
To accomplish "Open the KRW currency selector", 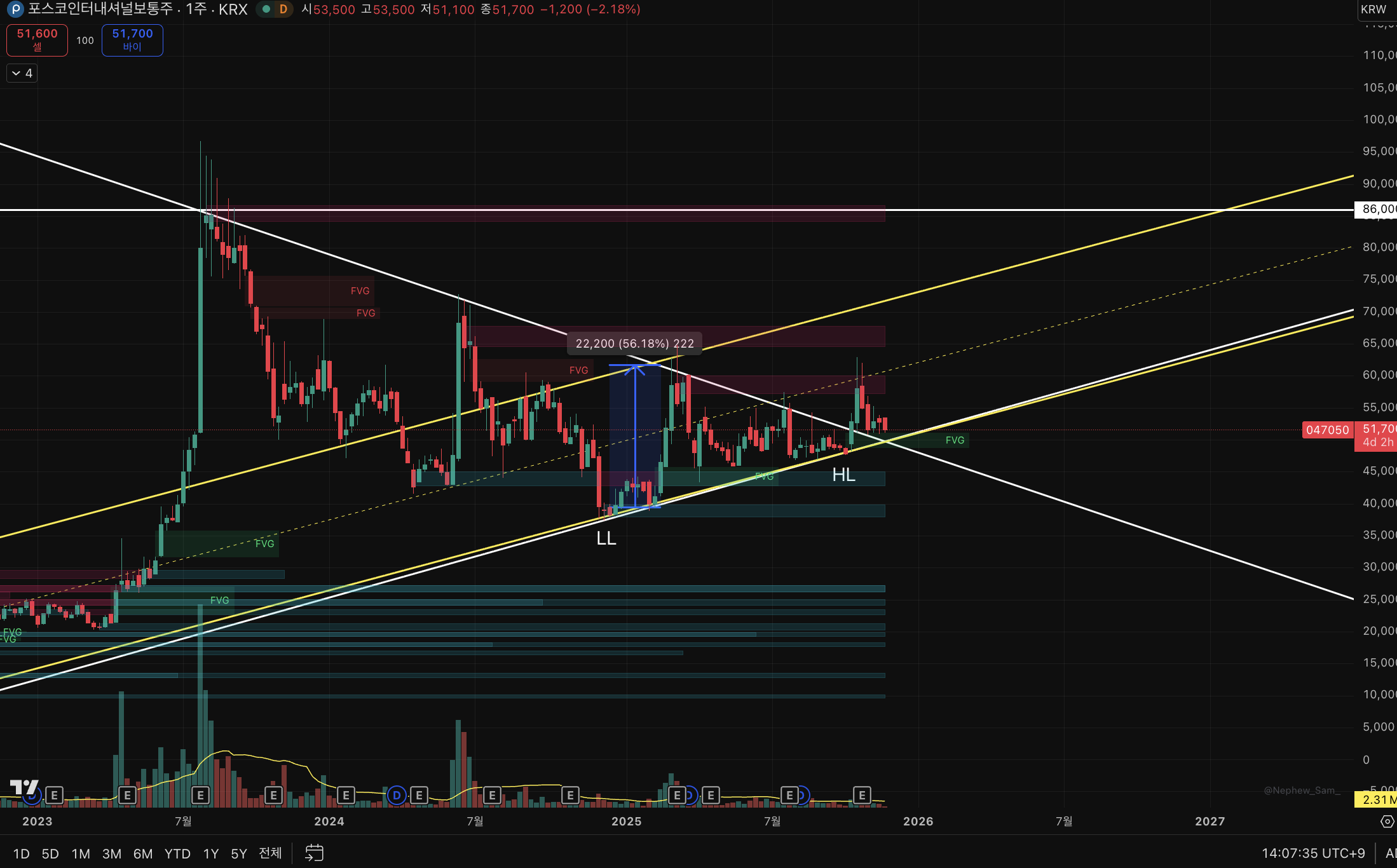I will pos(1374,10).
